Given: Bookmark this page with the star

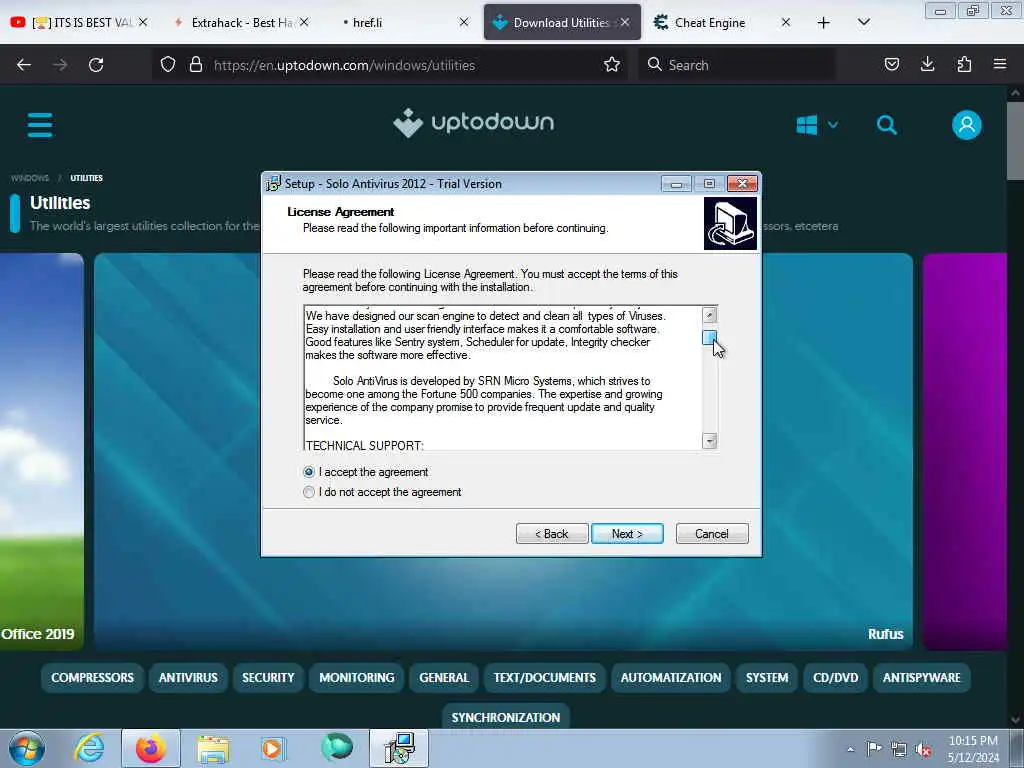Looking at the screenshot, I should click(x=612, y=65).
